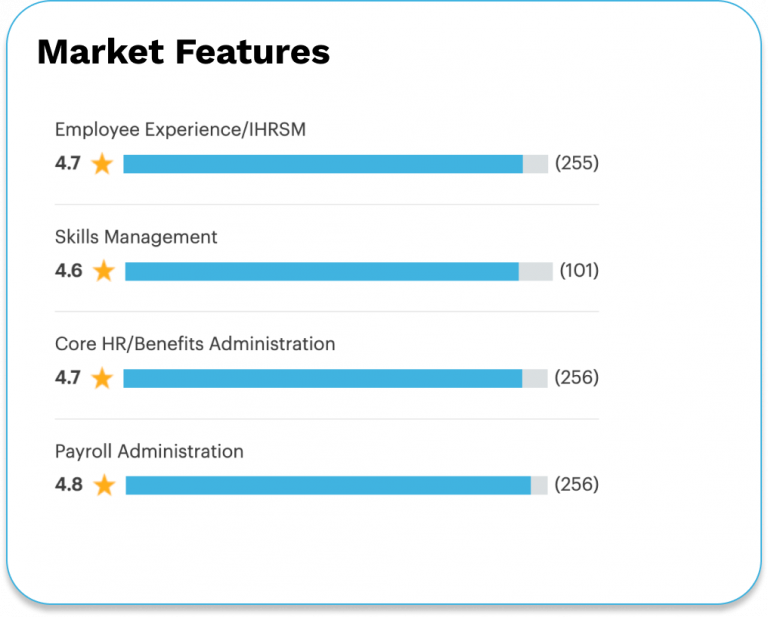Click the Payroll Administration rating bar

[x=337, y=485]
